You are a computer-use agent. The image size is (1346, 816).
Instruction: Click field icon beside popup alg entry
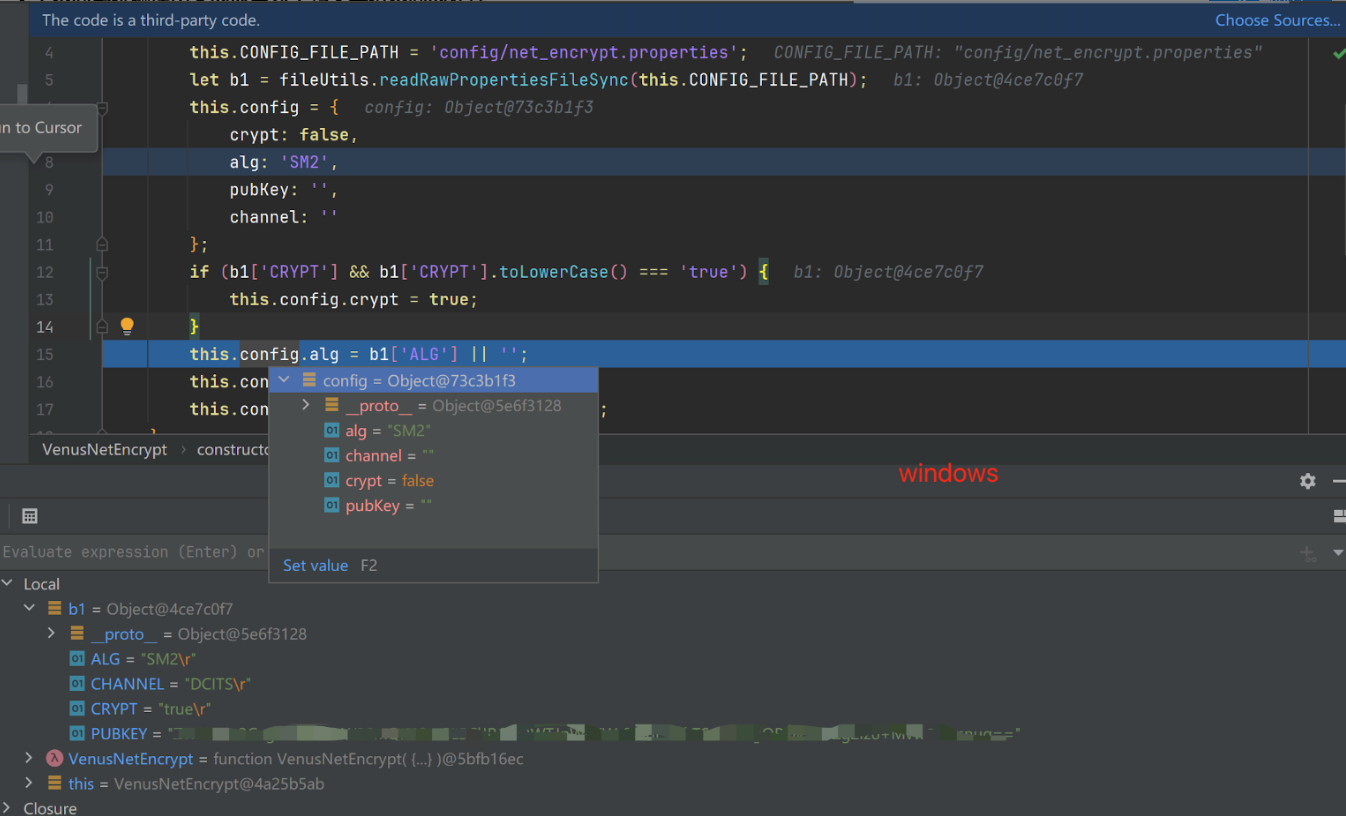click(332, 431)
